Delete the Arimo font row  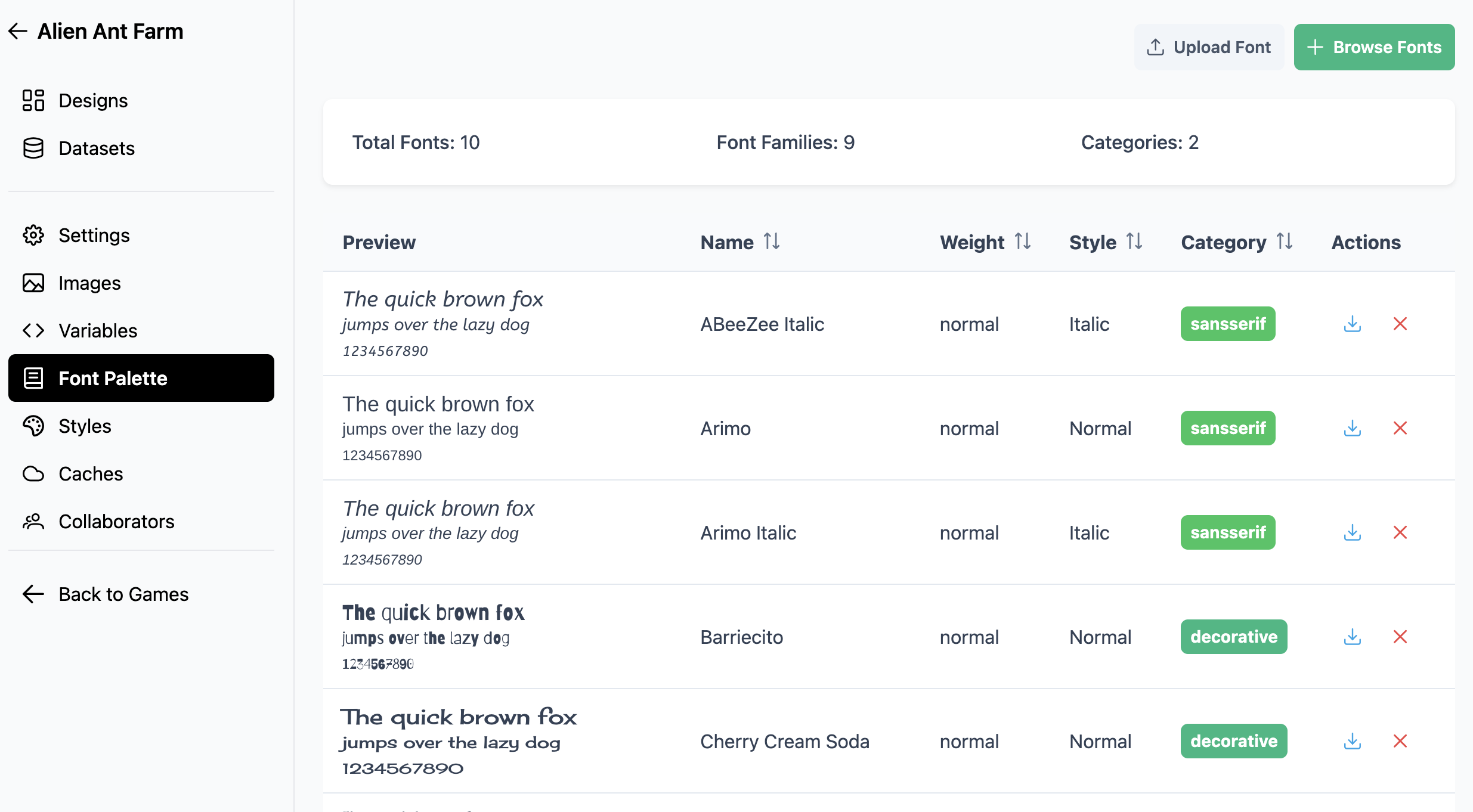[1400, 428]
